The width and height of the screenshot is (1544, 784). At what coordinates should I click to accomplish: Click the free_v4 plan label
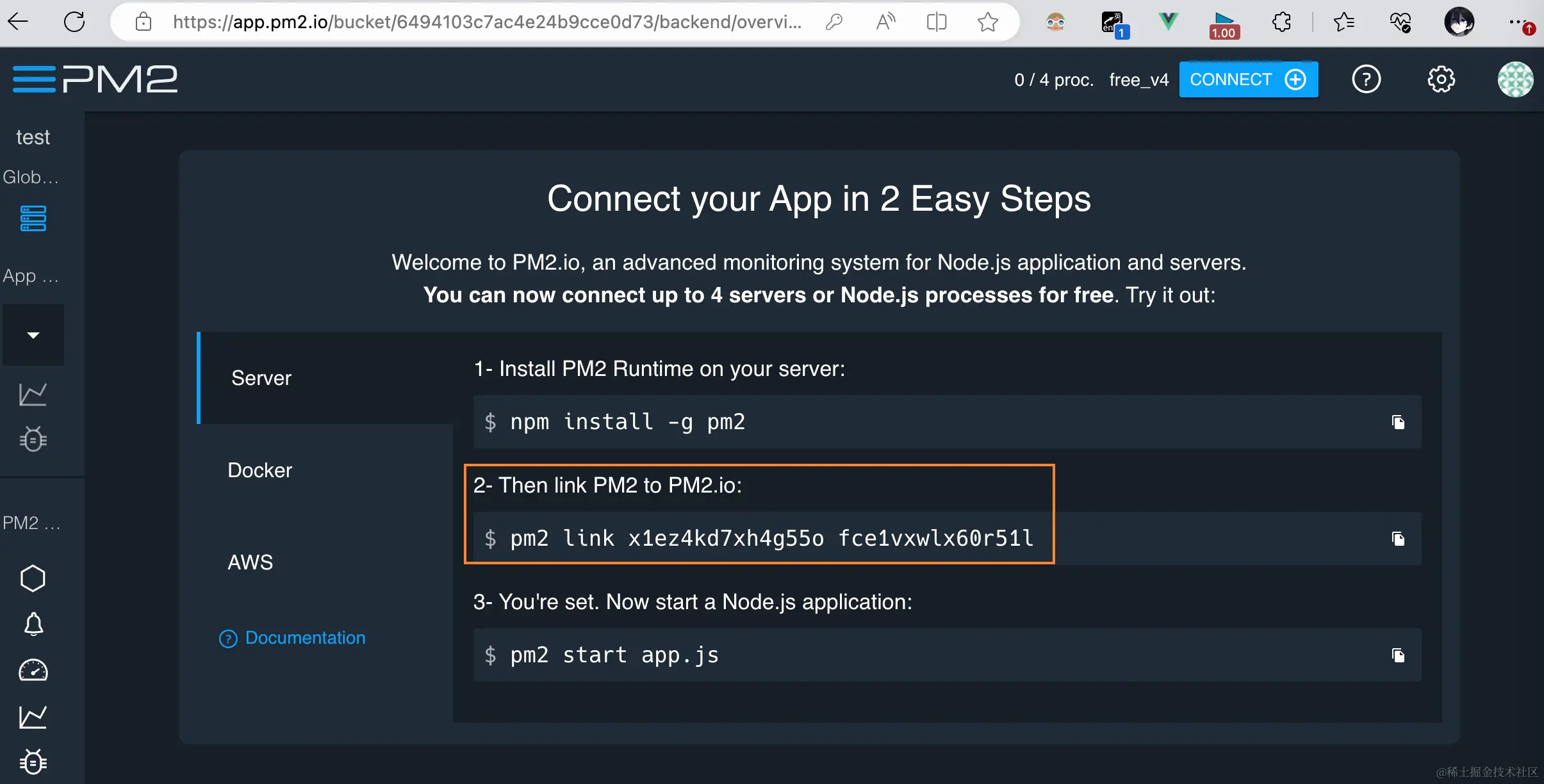click(x=1139, y=79)
